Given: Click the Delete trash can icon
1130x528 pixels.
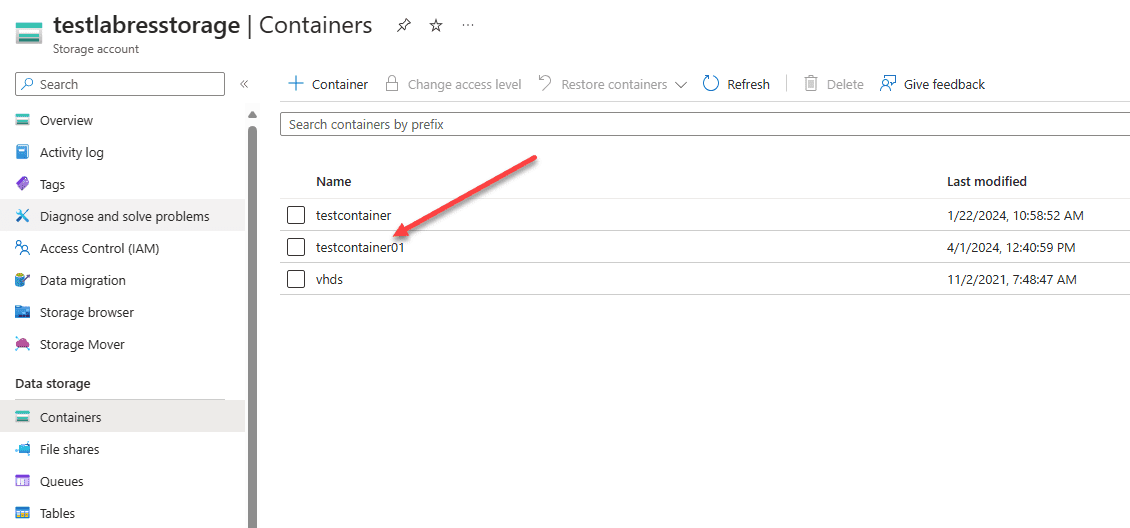Looking at the screenshot, I should [811, 84].
